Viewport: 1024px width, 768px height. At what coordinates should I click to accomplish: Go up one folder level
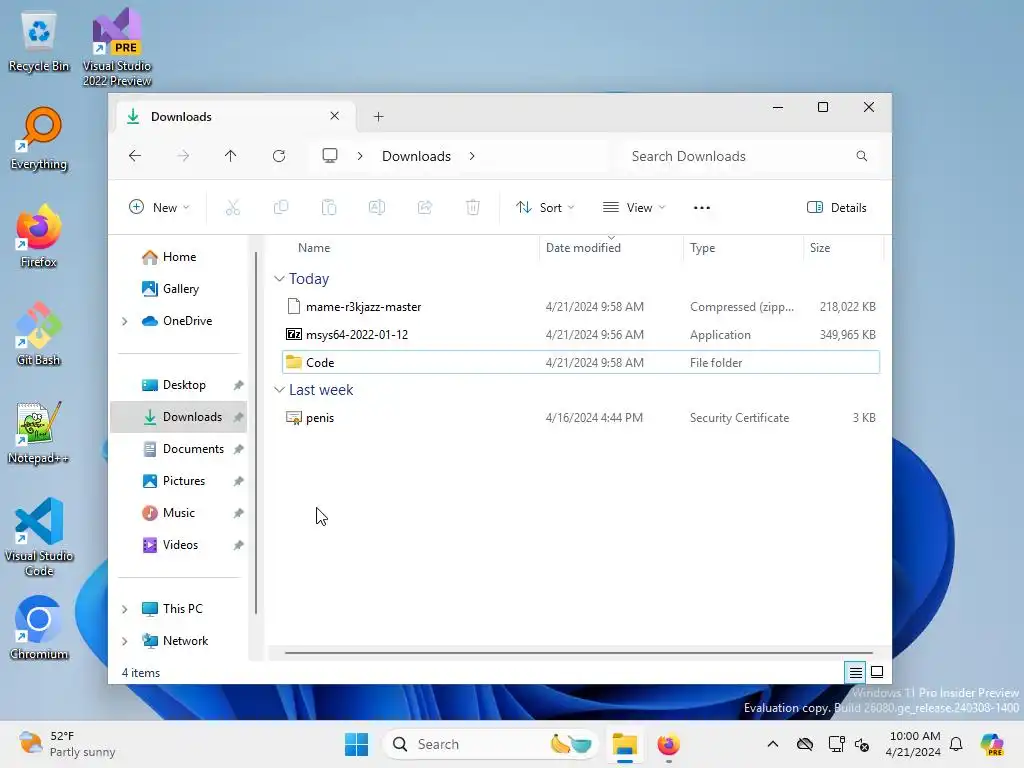tap(231, 156)
